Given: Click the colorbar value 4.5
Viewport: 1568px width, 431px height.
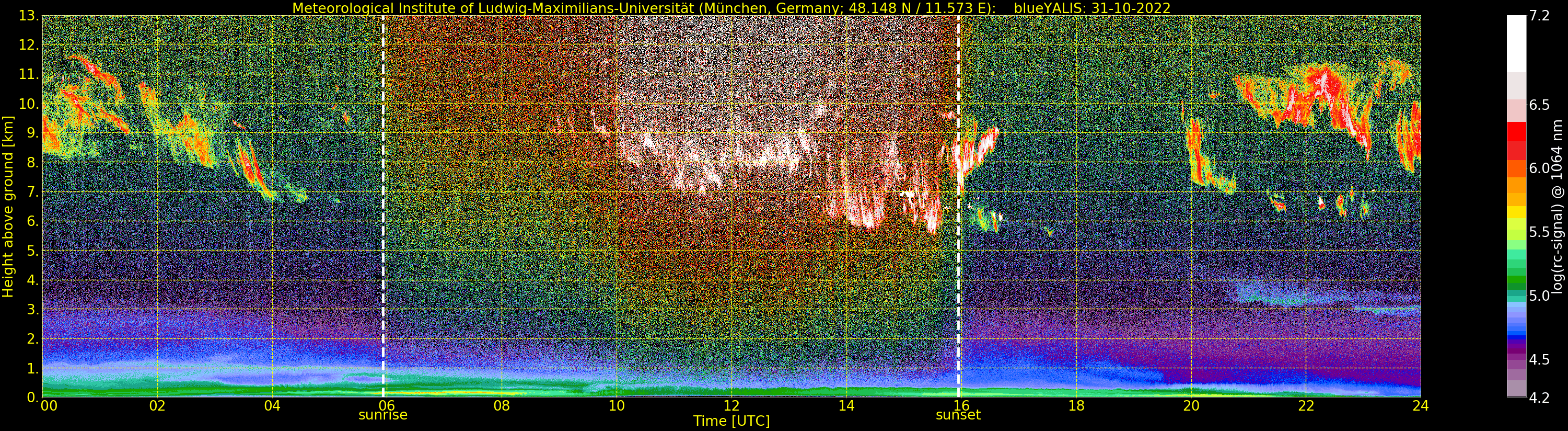Looking at the screenshot, I should point(1539,360).
